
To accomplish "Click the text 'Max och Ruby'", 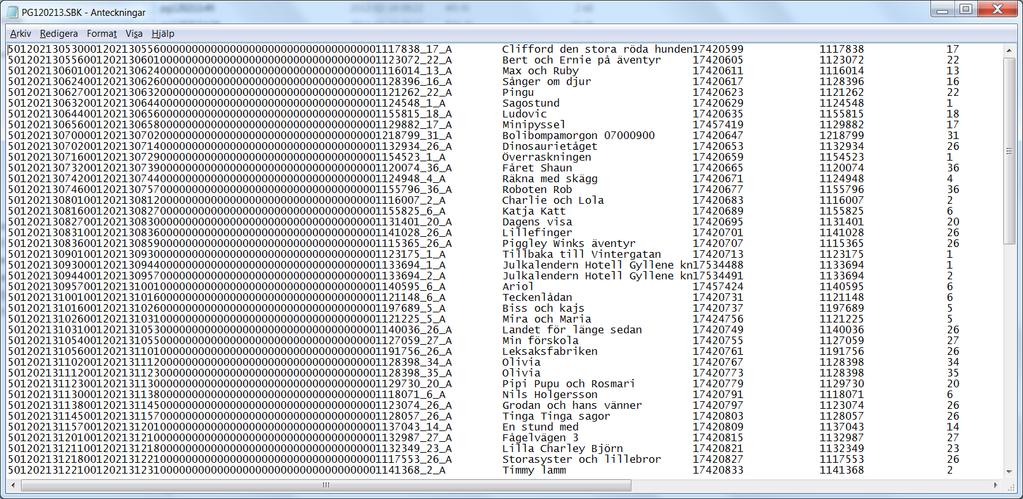I will click(x=540, y=70).
